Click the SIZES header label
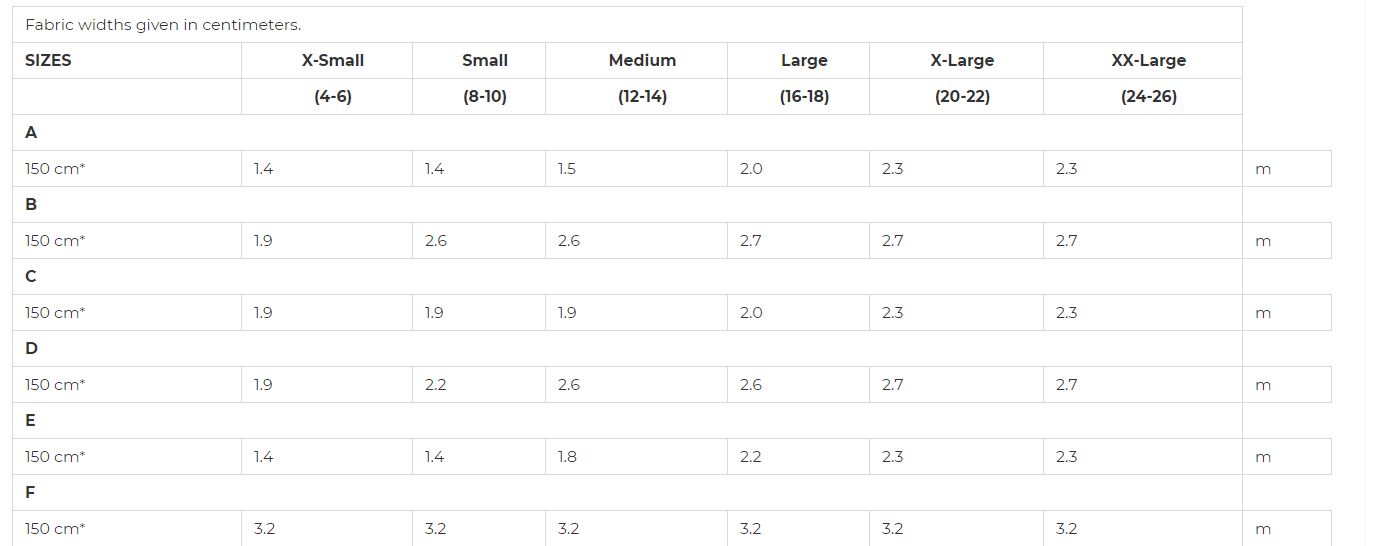1379x546 pixels. (x=48, y=60)
